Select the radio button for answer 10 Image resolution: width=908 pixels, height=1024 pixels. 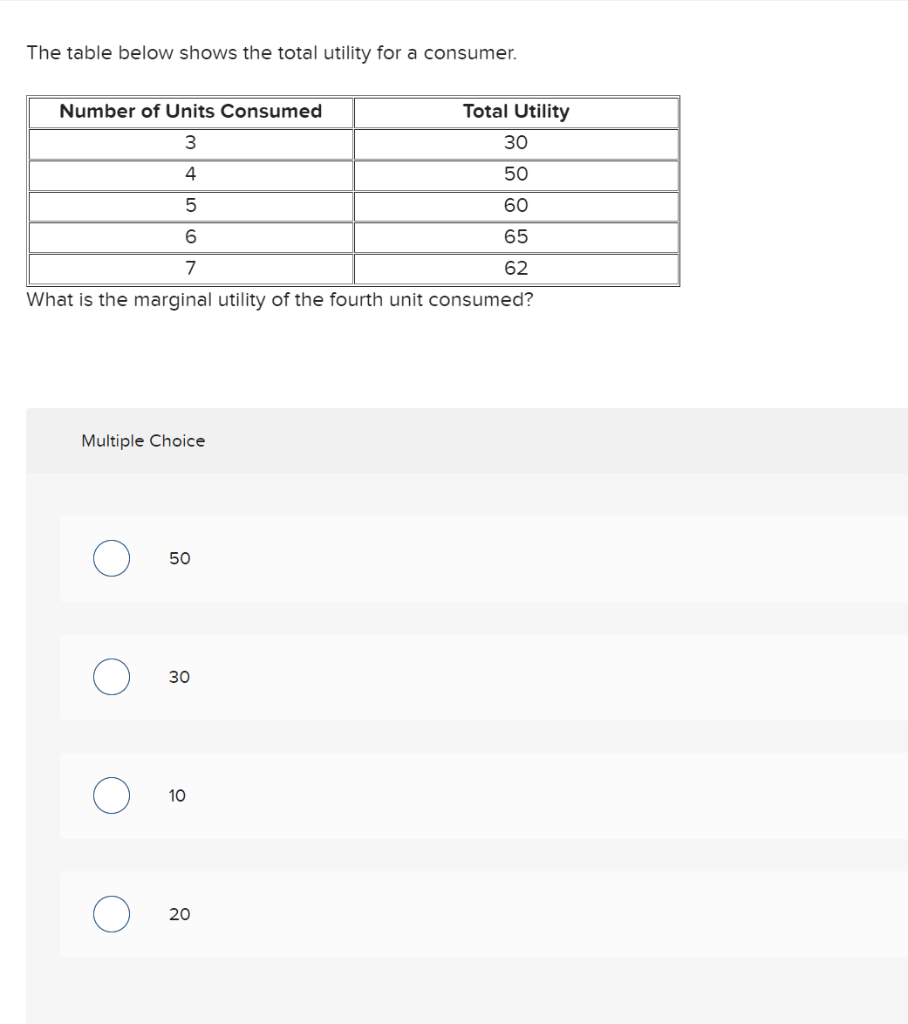(111, 795)
